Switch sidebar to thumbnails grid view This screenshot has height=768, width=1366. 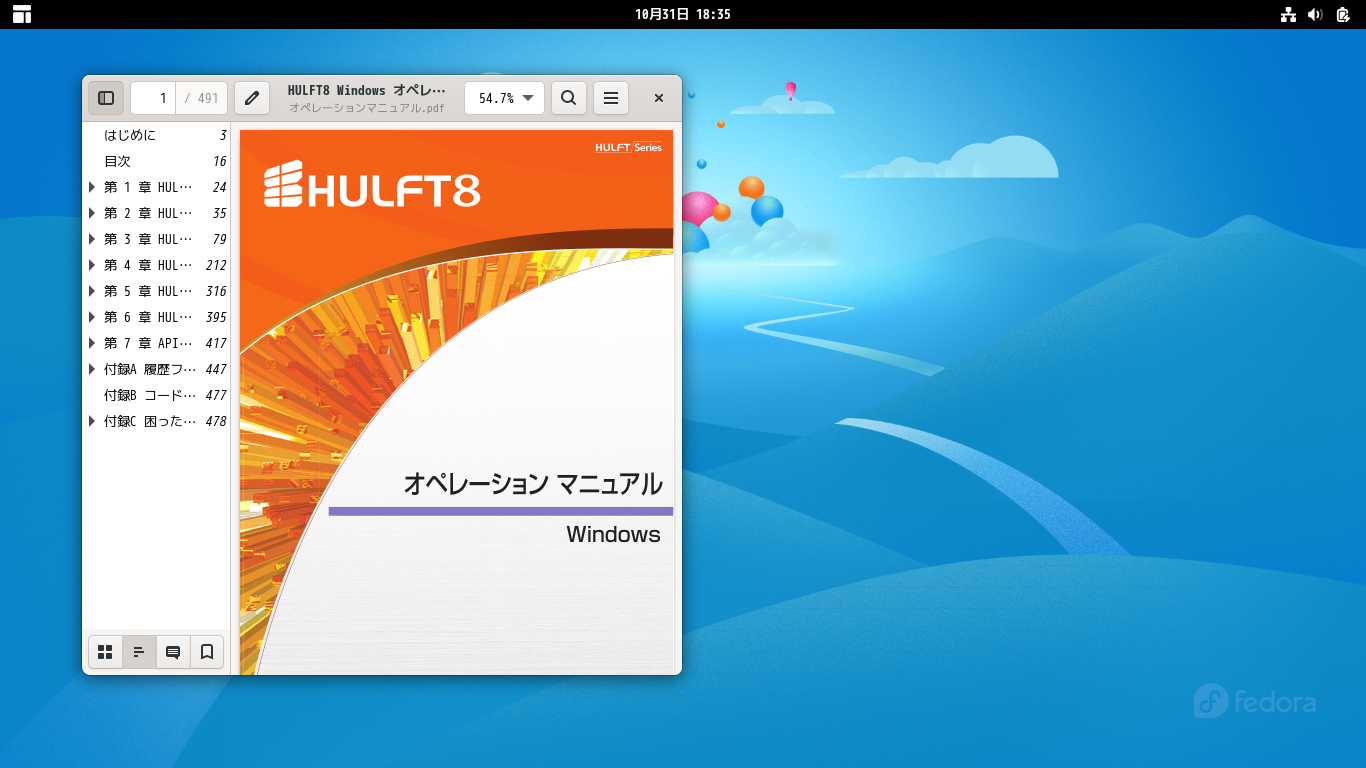[x=105, y=652]
